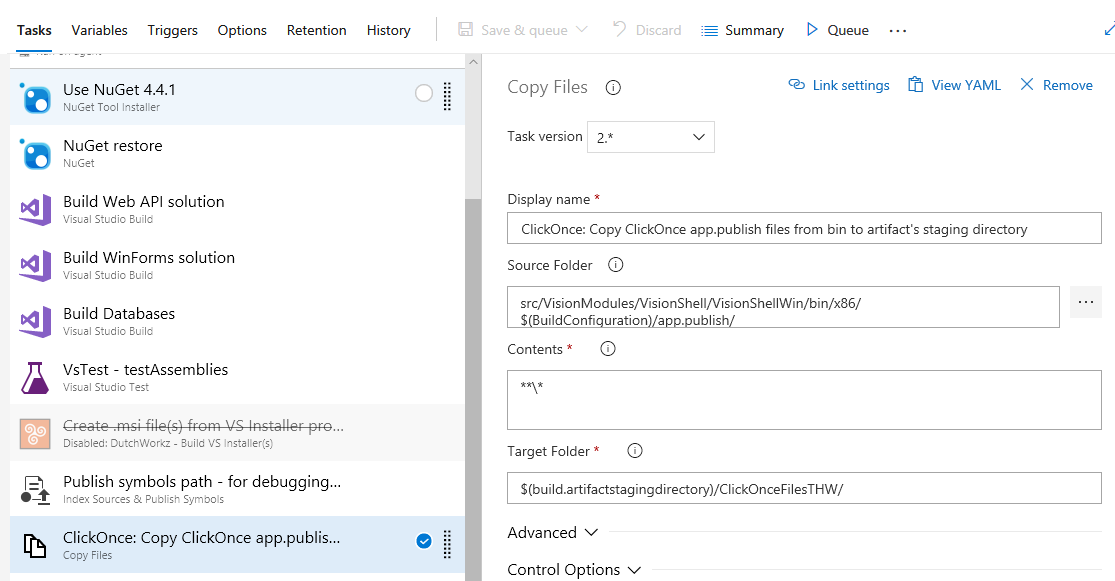
Task: Click the Link settings link
Action: [x=839, y=85]
